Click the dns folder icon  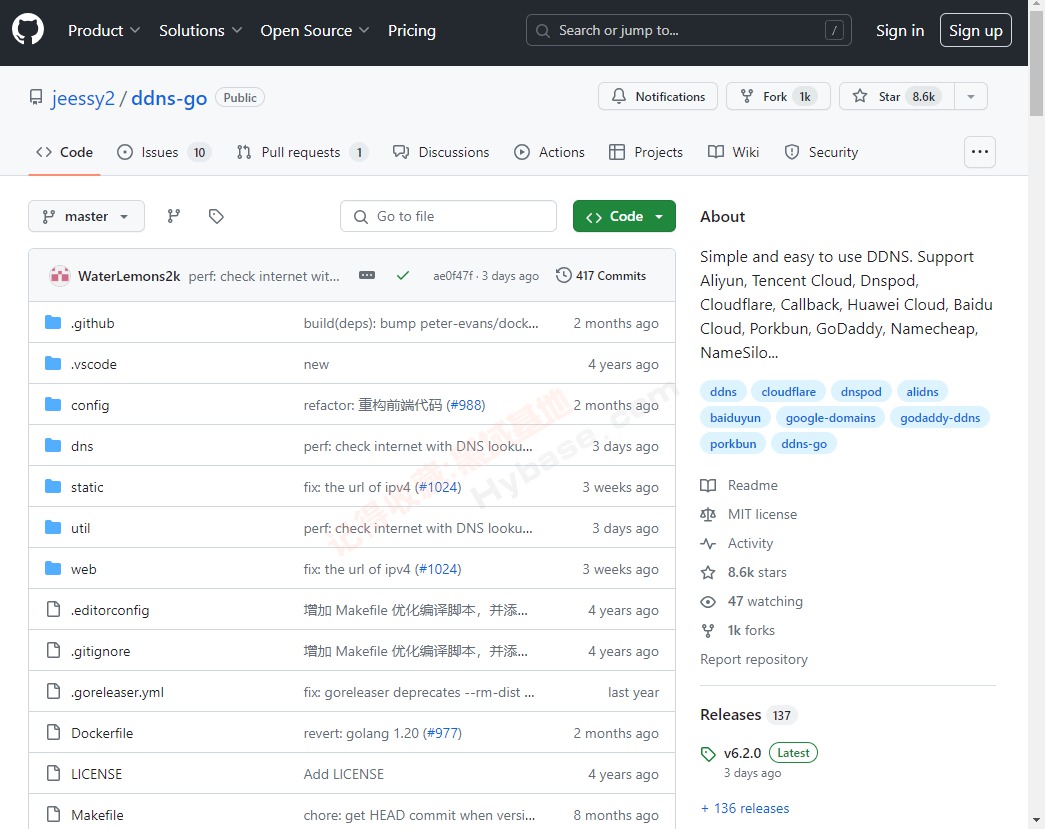coord(53,446)
